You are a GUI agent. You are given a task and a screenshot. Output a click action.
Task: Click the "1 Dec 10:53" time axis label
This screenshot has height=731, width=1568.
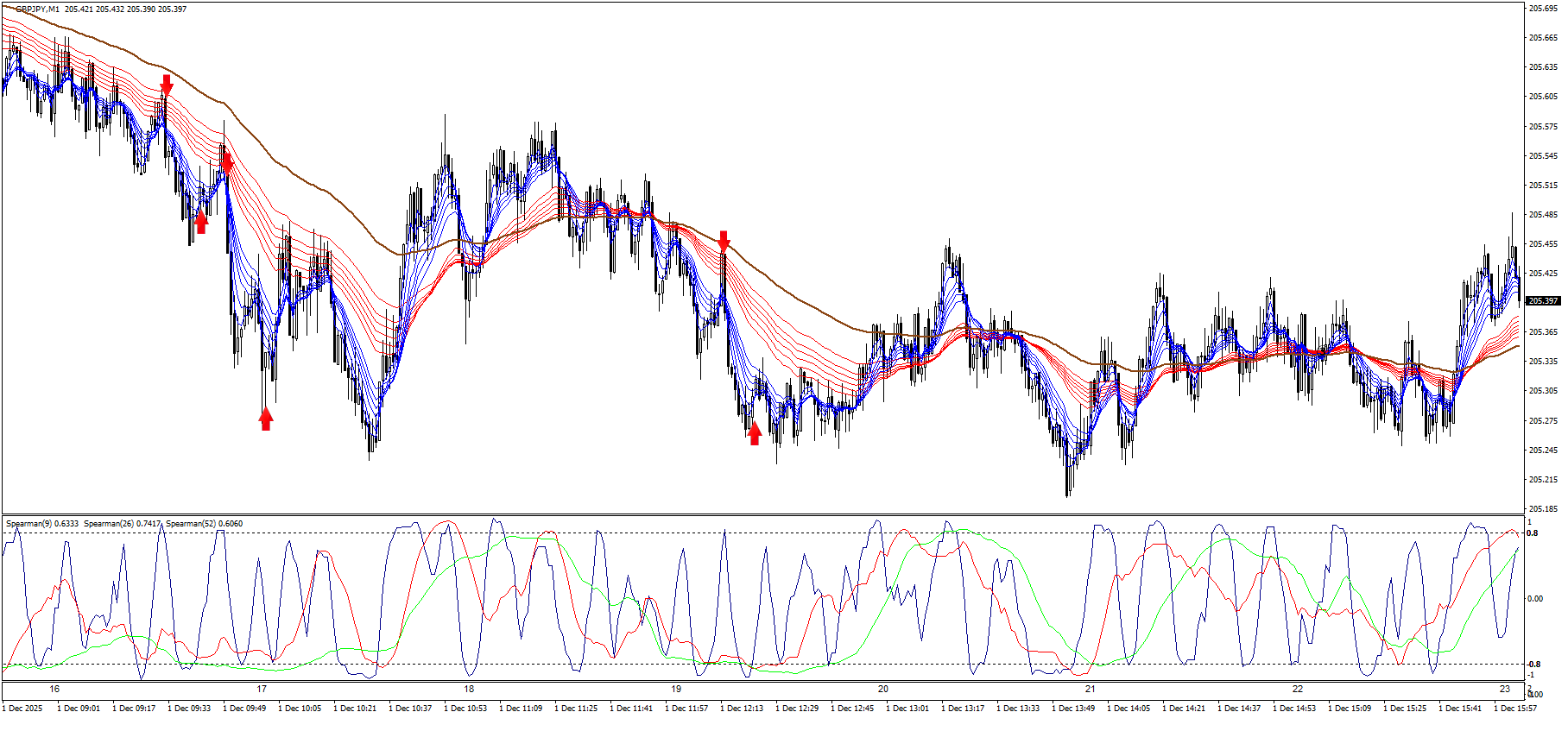(465, 709)
